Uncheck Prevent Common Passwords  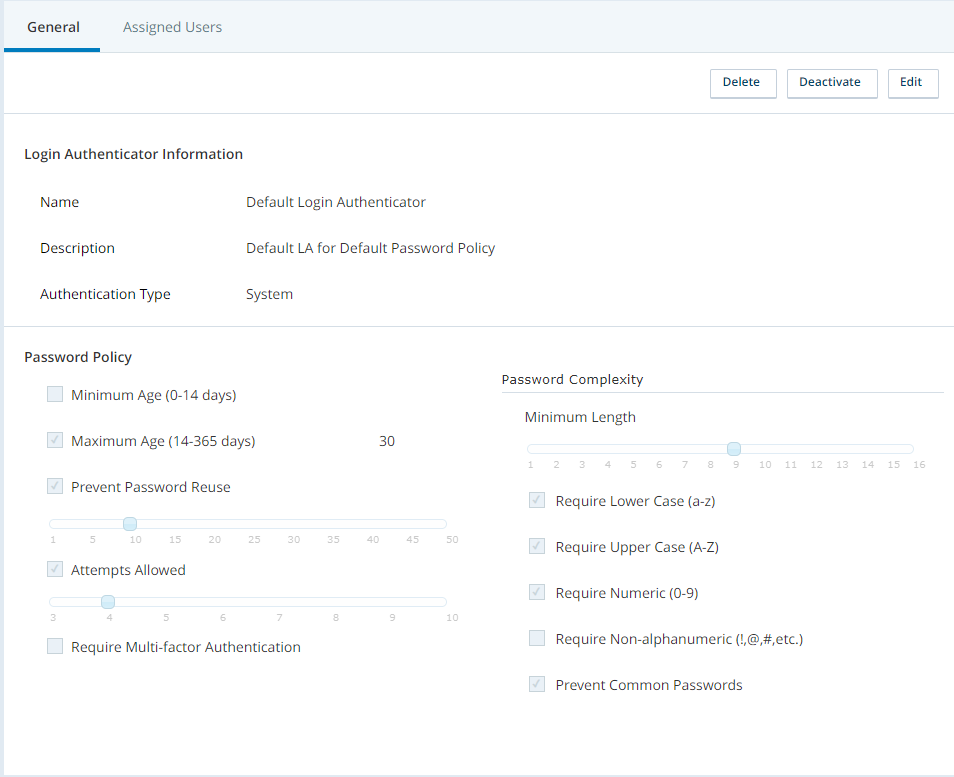pyautogui.click(x=537, y=685)
